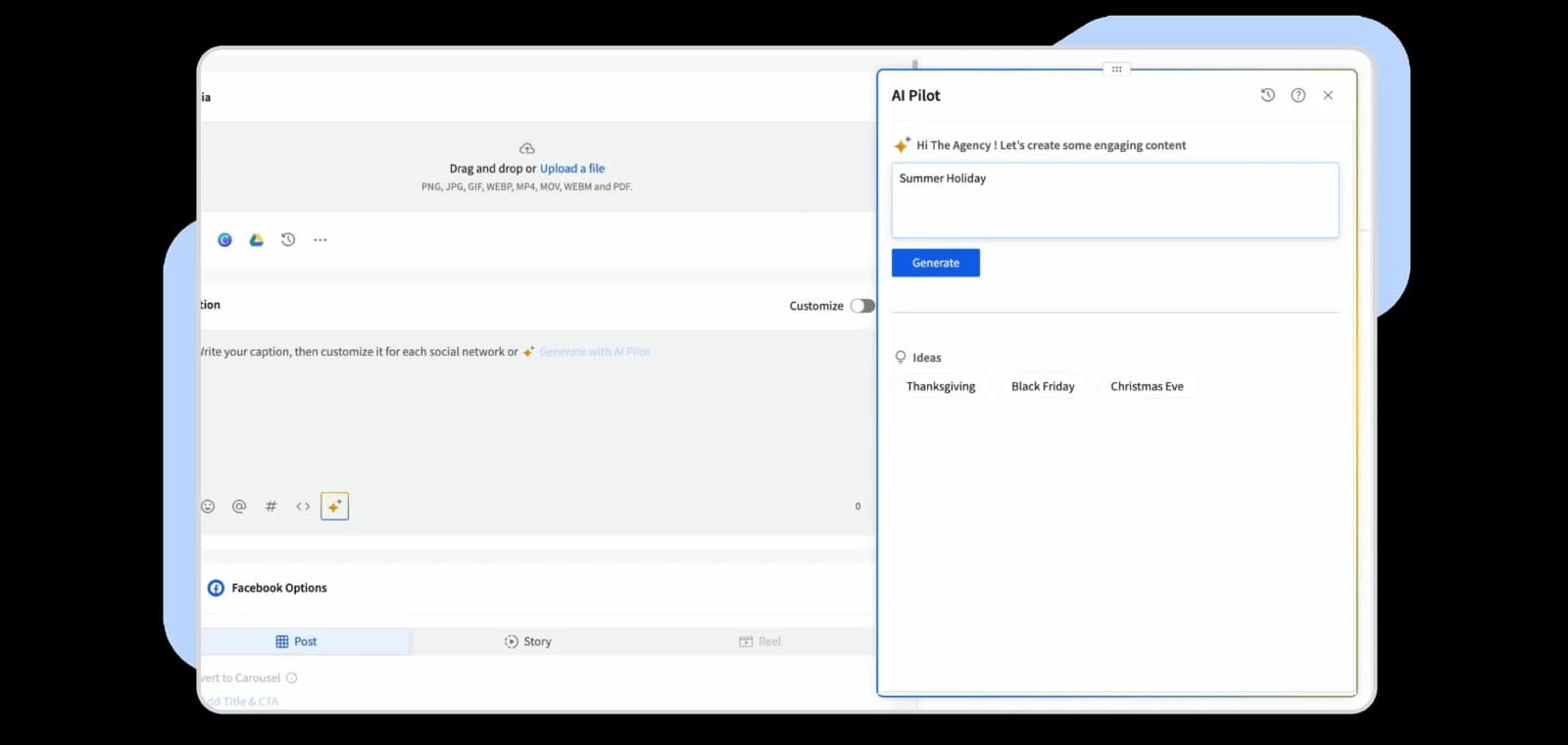Click Generate with AI Pilot link

pos(595,352)
